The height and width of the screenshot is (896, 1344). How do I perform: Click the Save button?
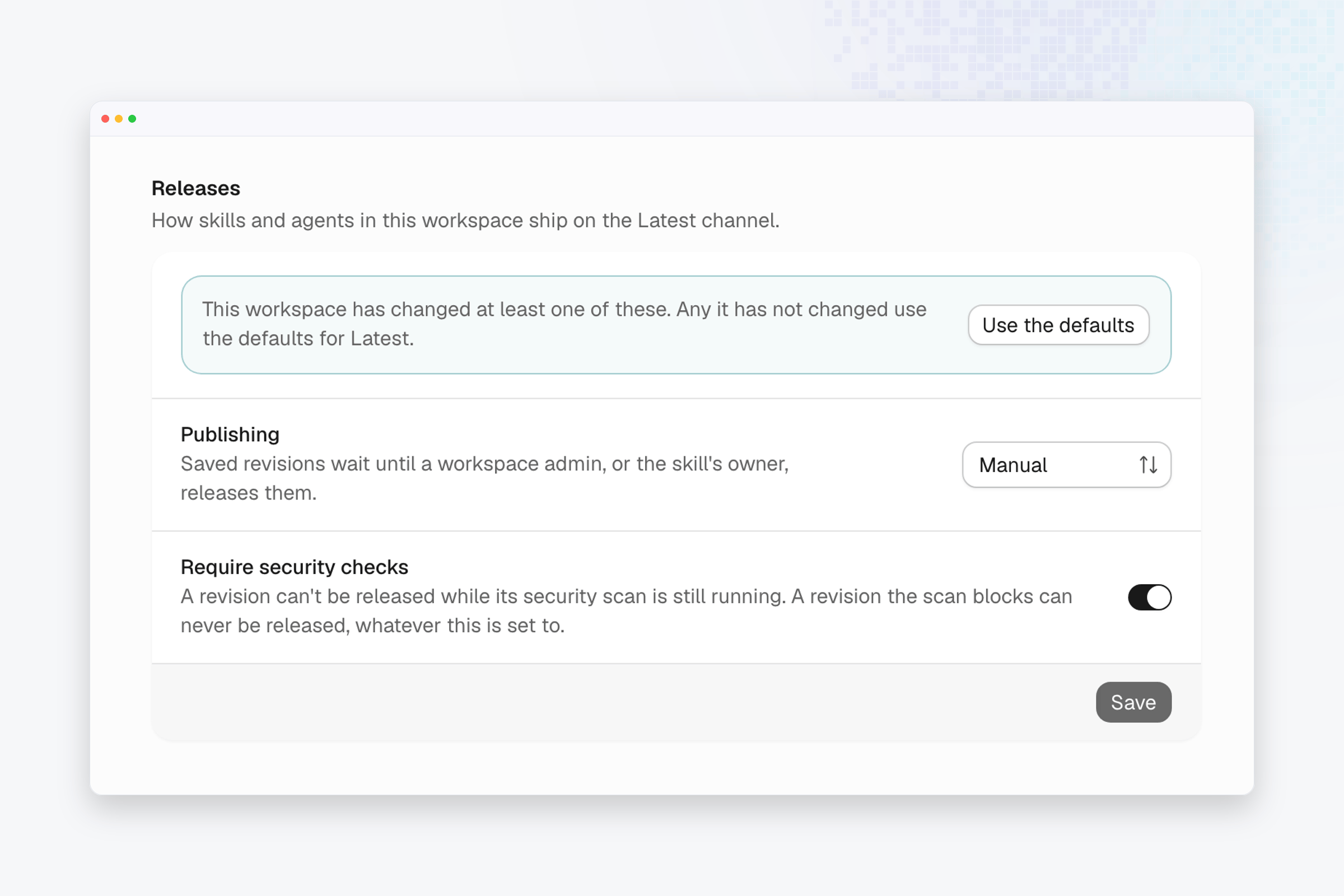1133,702
